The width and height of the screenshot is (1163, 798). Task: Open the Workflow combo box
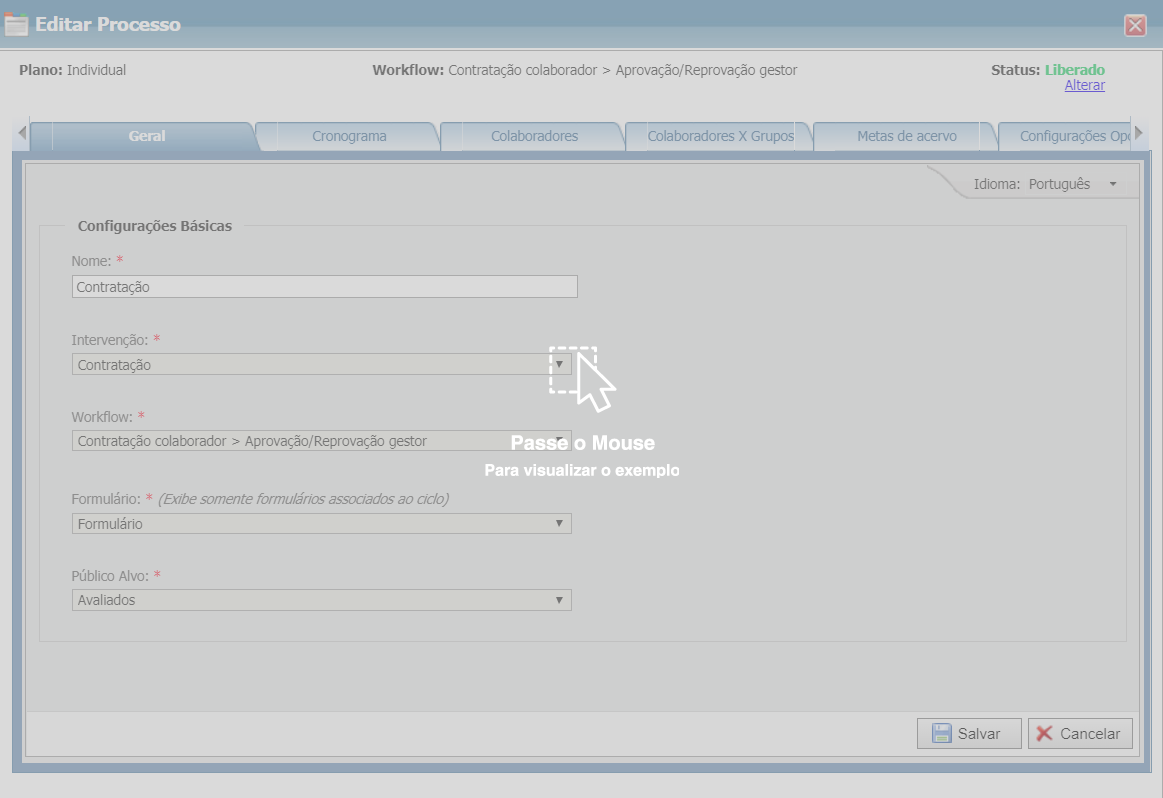coord(322,441)
